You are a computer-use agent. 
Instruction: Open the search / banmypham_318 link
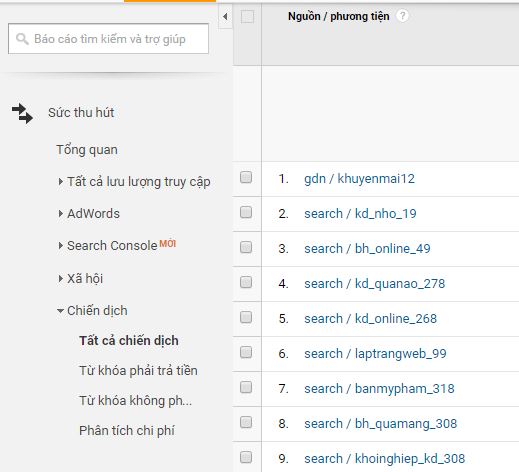point(379,389)
